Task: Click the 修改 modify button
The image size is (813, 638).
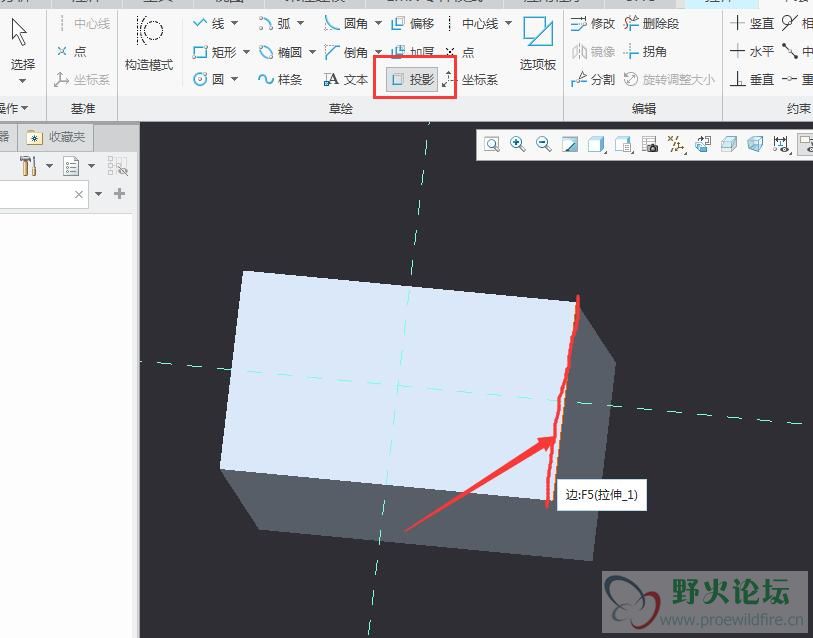Action: point(593,23)
